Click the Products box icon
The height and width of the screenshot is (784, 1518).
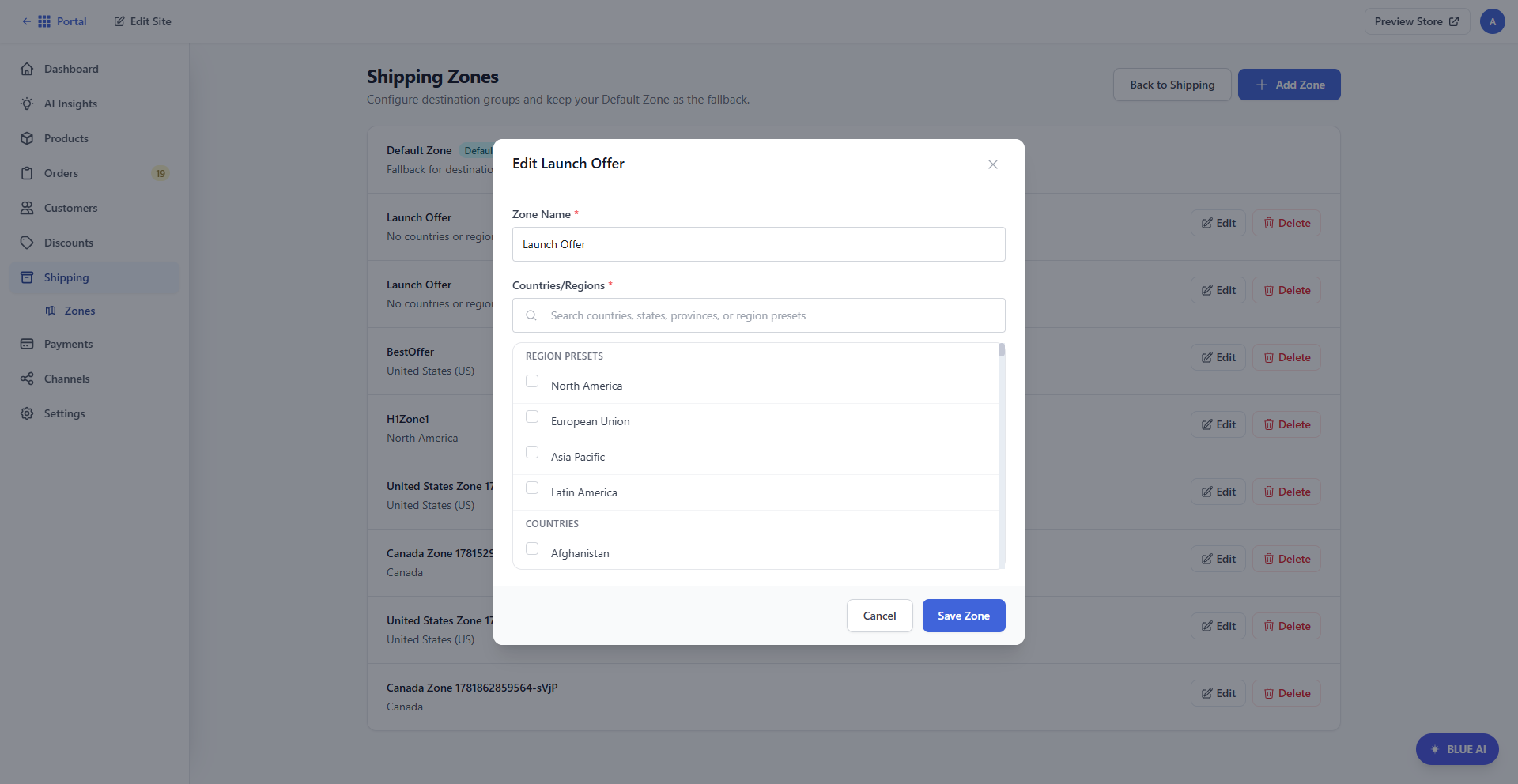27,138
